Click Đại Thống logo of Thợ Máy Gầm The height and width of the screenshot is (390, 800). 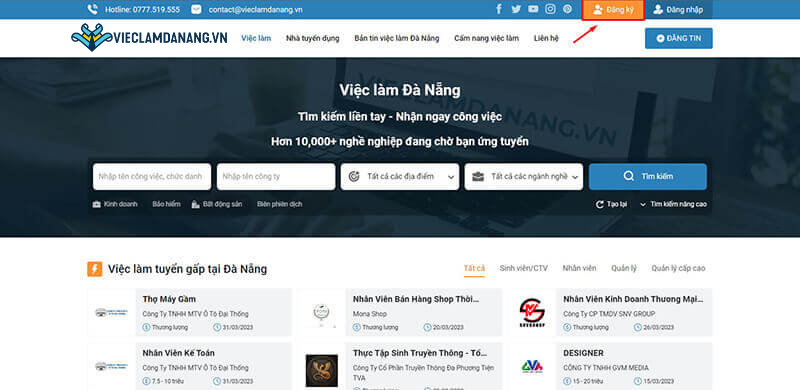pyautogui.click(x=111, y=312)
